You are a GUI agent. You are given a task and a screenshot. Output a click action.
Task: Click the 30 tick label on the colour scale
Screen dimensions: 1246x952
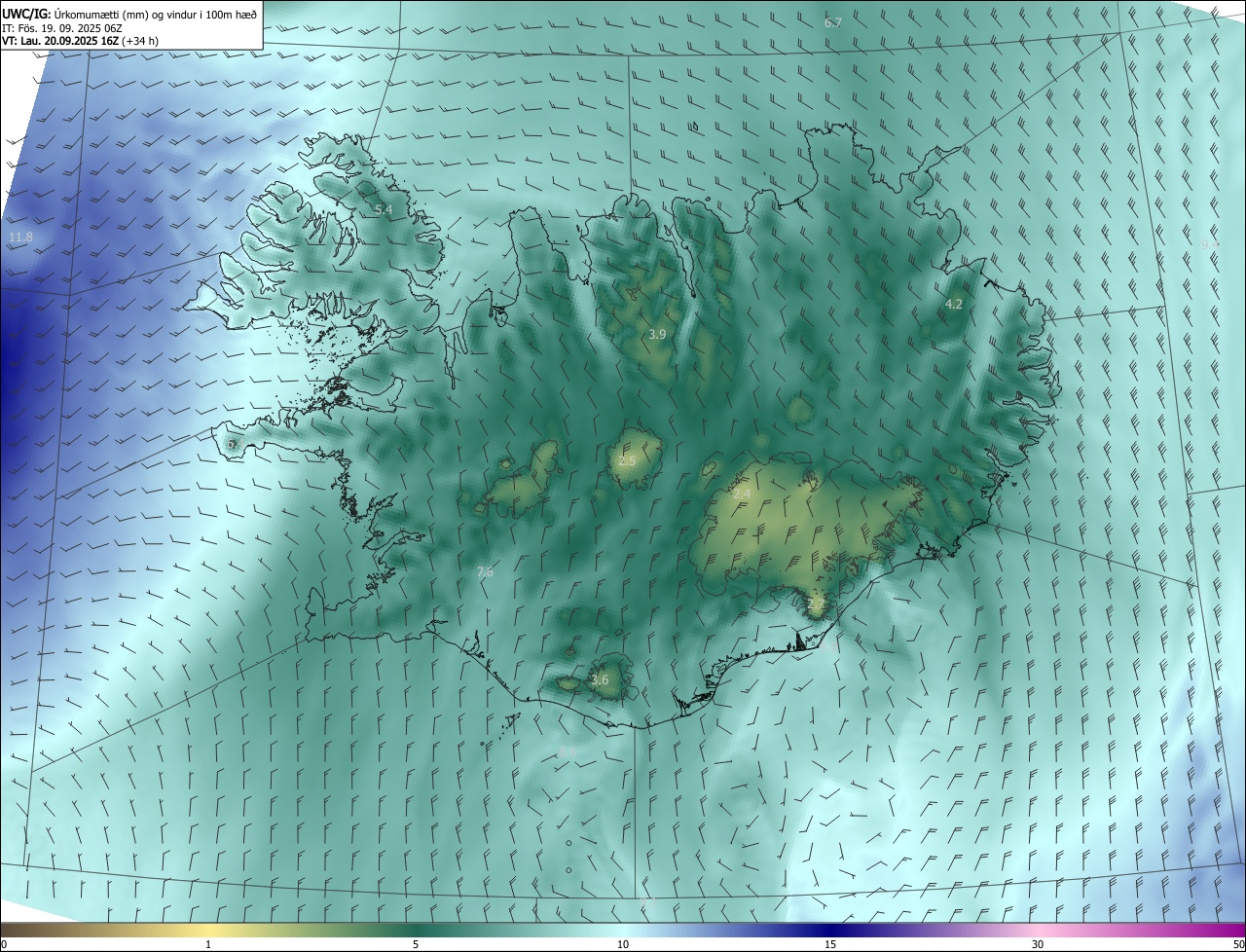1038,944
